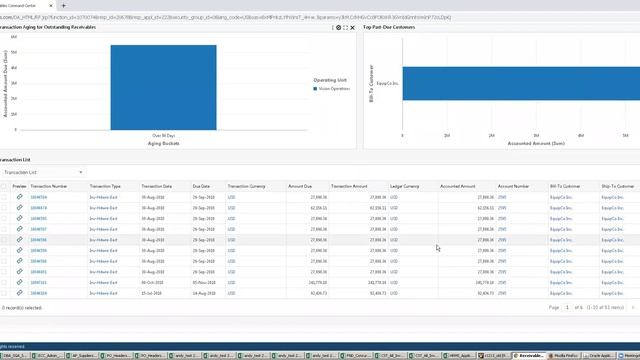Expand Transaction Aging chart to fullscreen
Image resolution: width=640 pixels, height=360 pixels.
click(345, 27)
